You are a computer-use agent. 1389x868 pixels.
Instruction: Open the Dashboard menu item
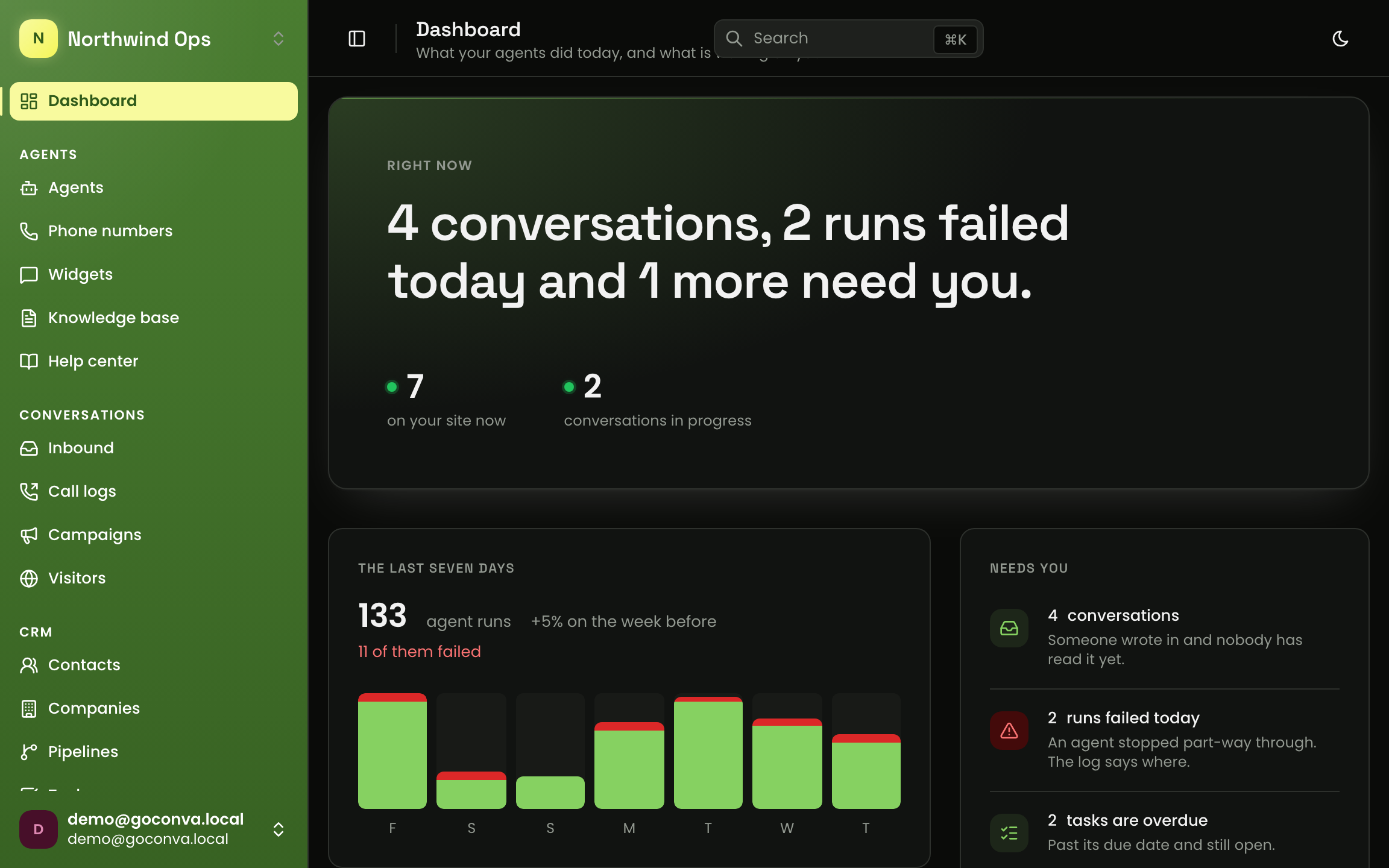point(154,101)
